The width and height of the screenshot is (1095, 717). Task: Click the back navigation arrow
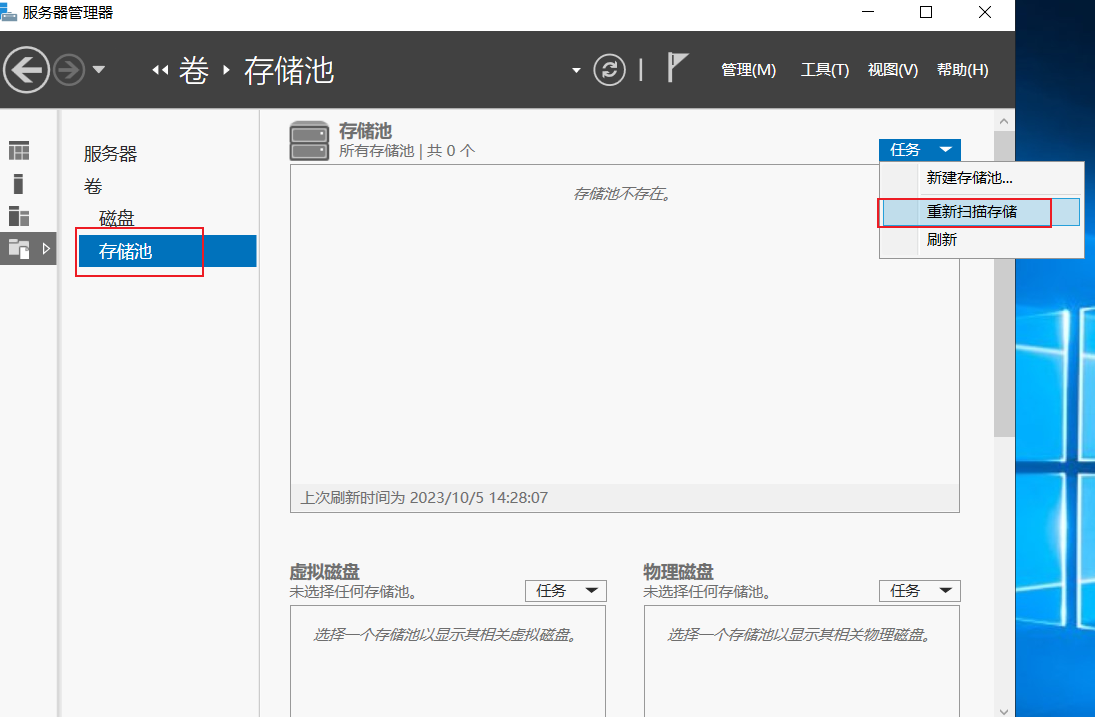click(x=27, y=70)
